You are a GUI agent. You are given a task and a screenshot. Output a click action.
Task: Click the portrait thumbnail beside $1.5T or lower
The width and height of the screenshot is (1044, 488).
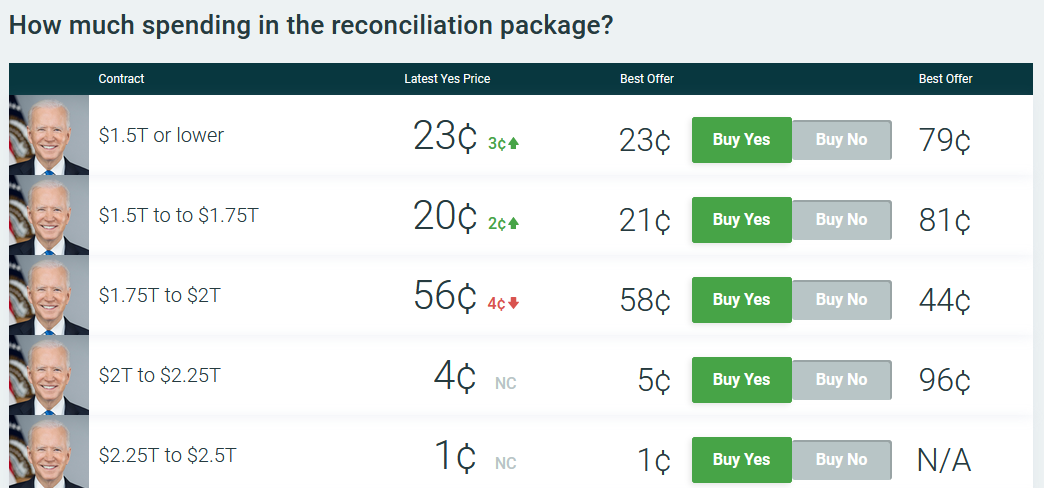point(49,135)
